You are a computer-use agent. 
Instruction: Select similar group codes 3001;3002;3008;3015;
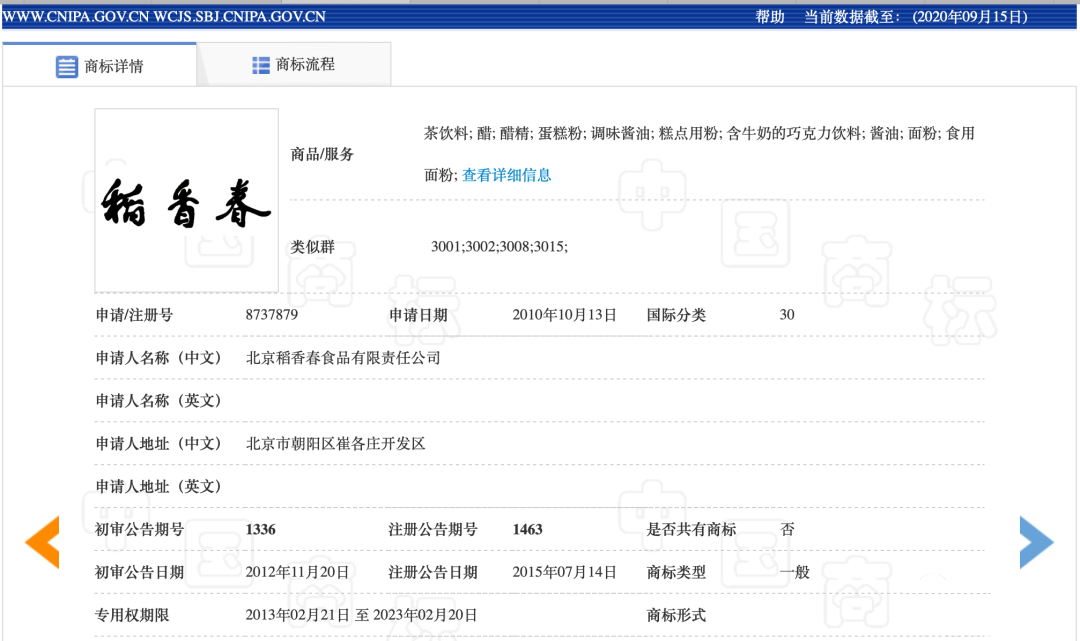pyautogui.click(x=499, y=247)
